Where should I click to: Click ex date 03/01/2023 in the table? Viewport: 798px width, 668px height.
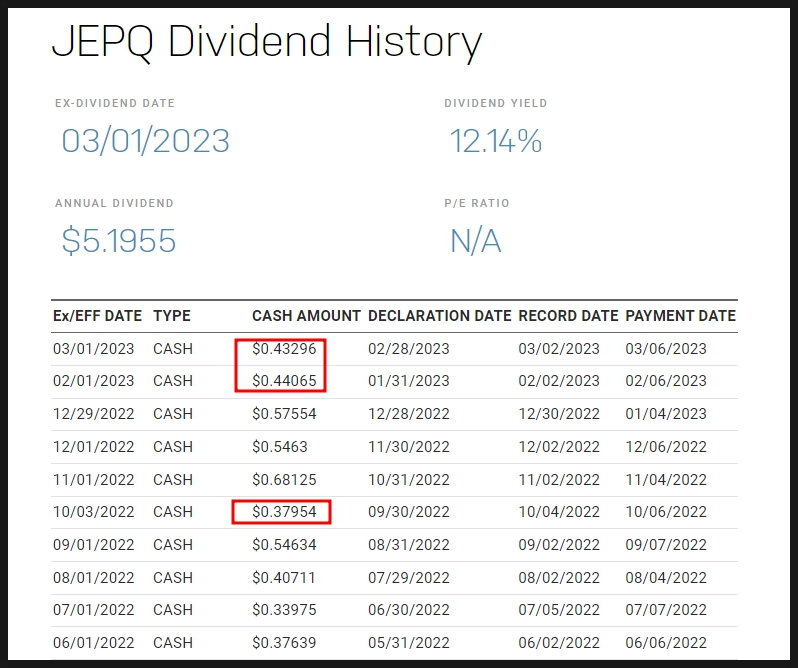(94, 349)
